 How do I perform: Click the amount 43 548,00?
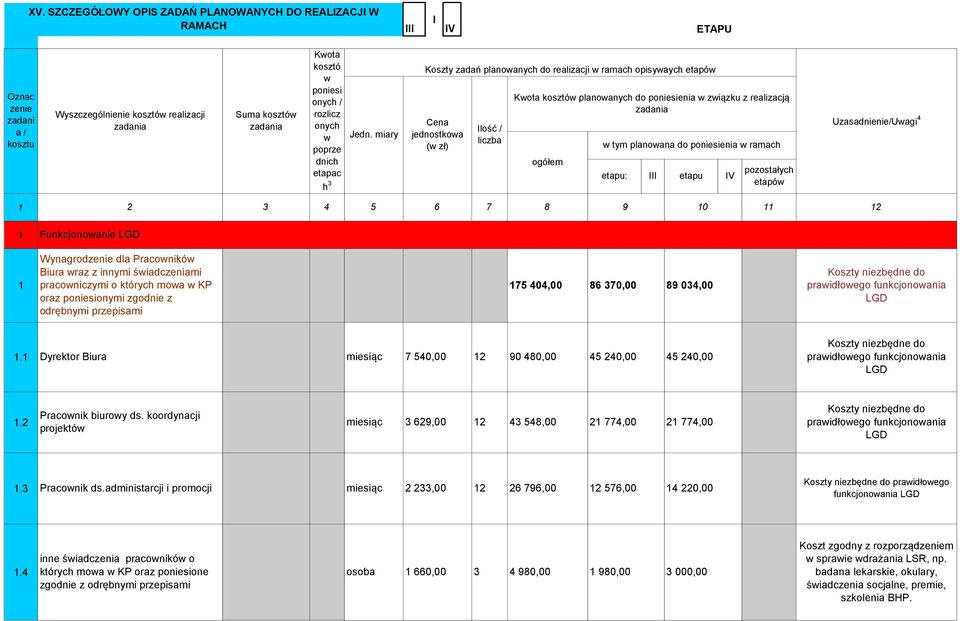(533, 422)
